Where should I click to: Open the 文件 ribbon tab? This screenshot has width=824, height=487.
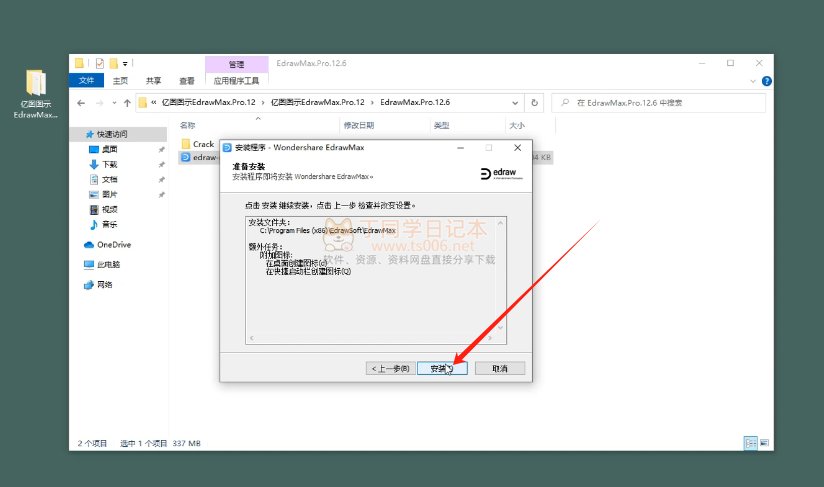click(x=86, y=80)
